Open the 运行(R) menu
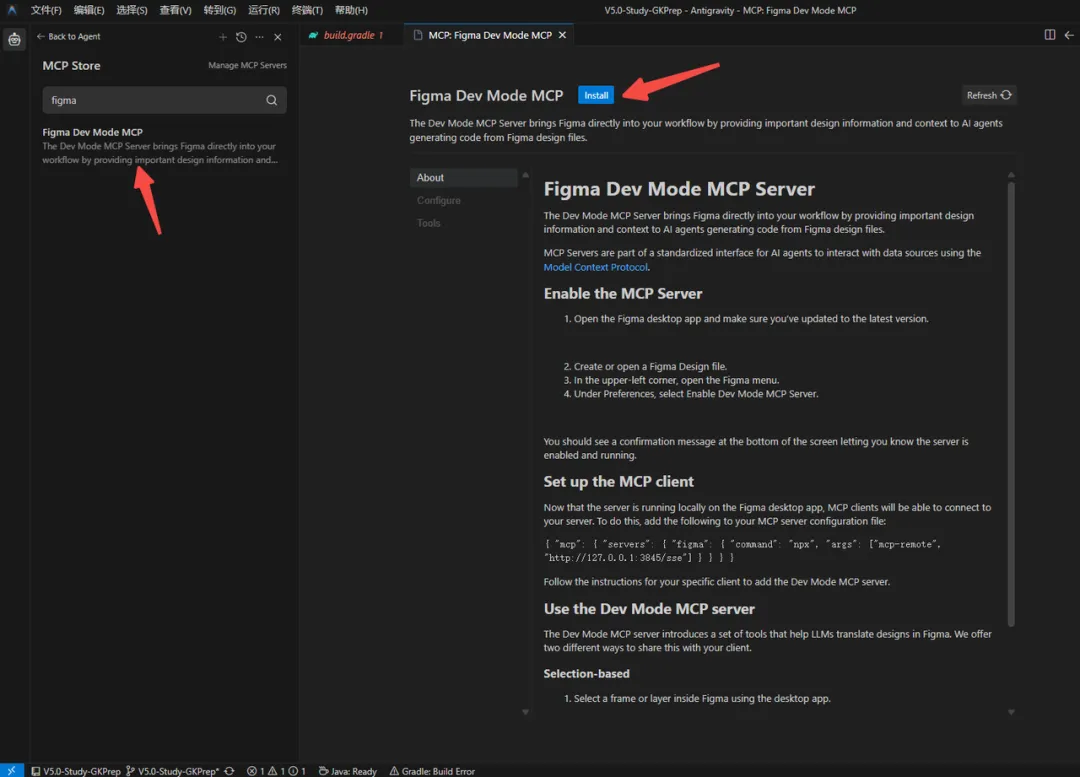The width and height of the screenshot is (1080, 777). tap(264, 10)
